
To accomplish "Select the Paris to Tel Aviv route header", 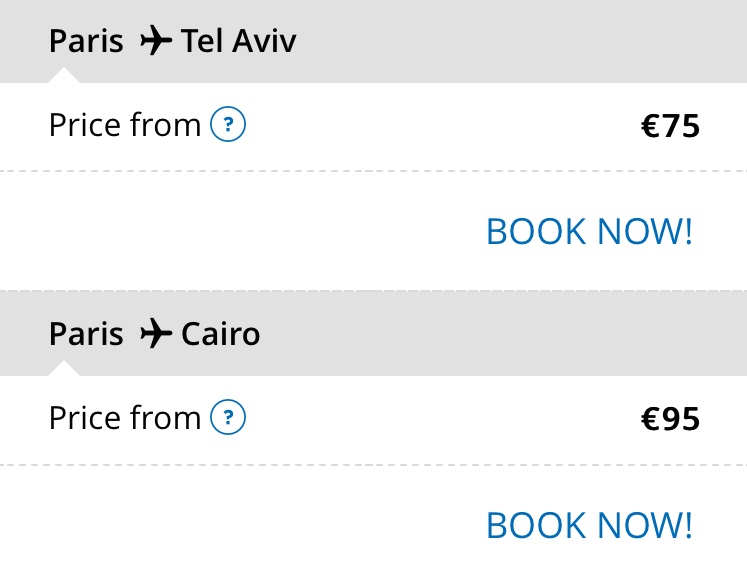I will (x=400, y=41).
